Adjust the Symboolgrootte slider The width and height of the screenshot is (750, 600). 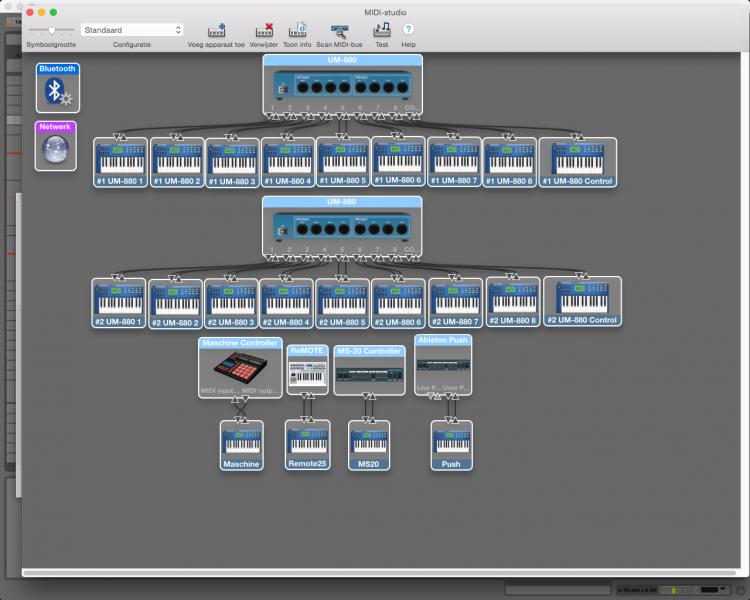tap(51, 31)
